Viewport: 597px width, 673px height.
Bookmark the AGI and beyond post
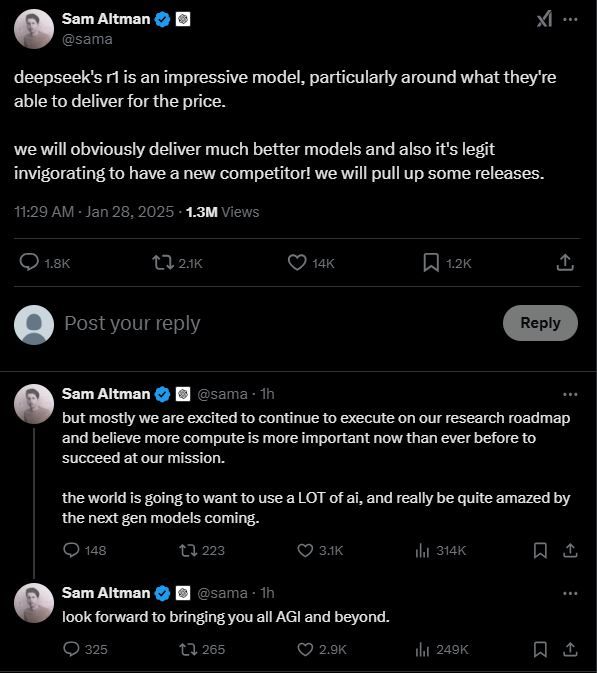click(540, 649)
